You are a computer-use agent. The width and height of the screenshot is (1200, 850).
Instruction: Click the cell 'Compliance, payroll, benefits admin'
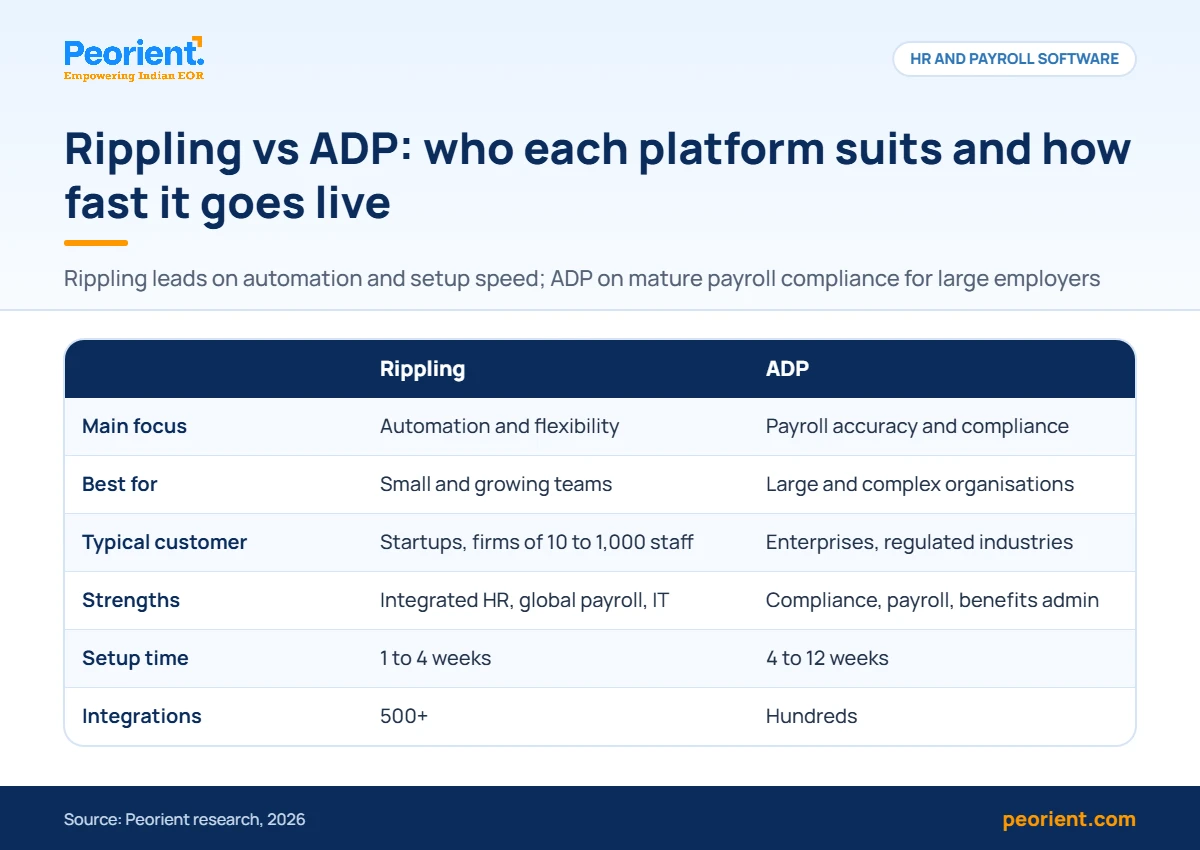932,600
